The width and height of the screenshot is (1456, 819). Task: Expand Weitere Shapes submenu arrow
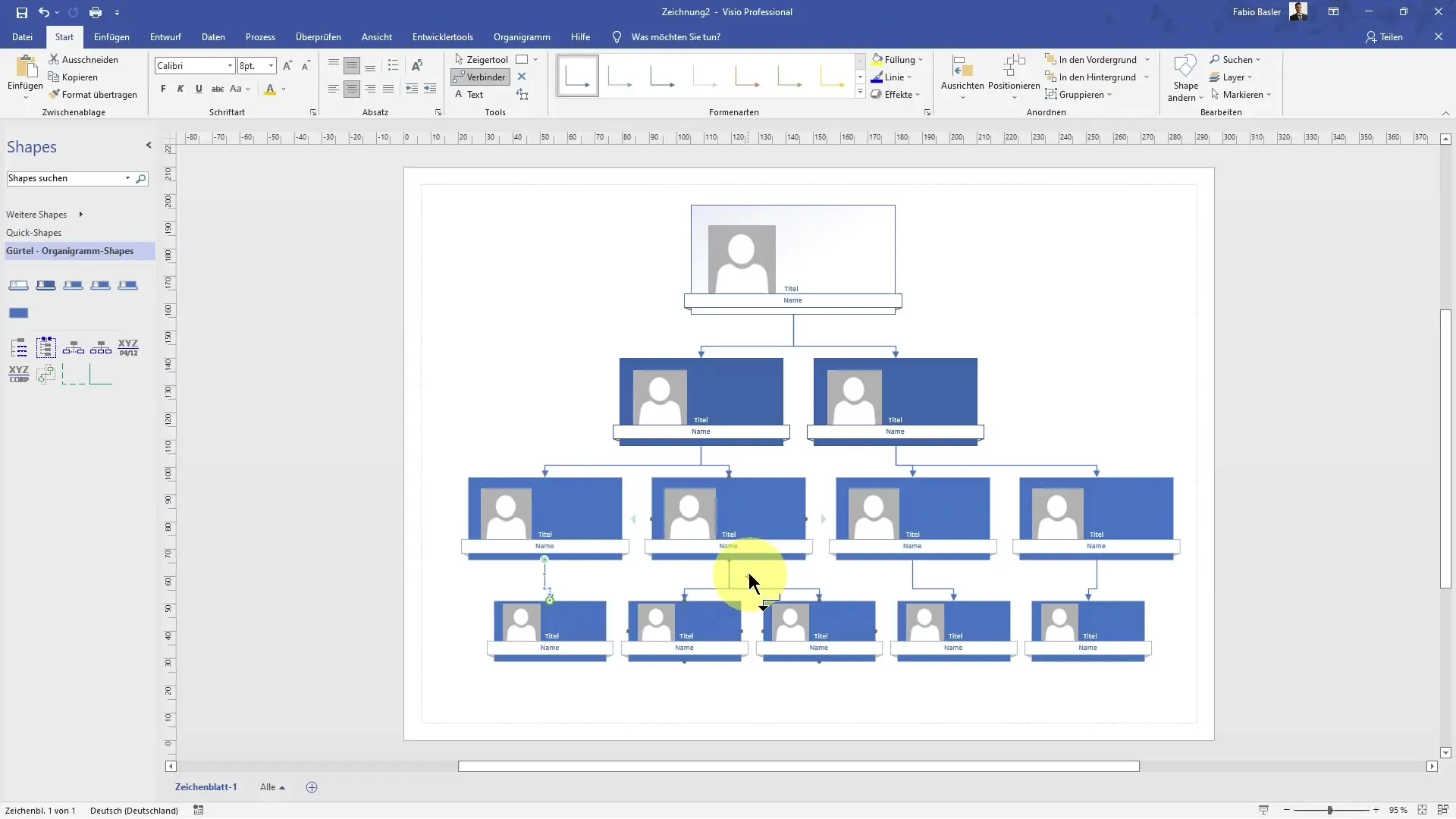(x=80, y=215)
